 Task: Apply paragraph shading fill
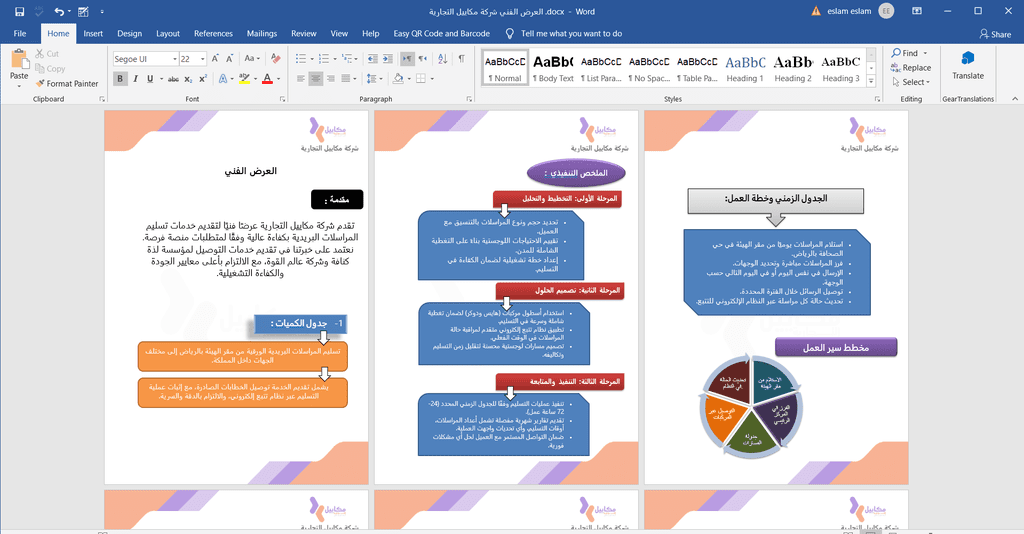(x=398, y=79)
